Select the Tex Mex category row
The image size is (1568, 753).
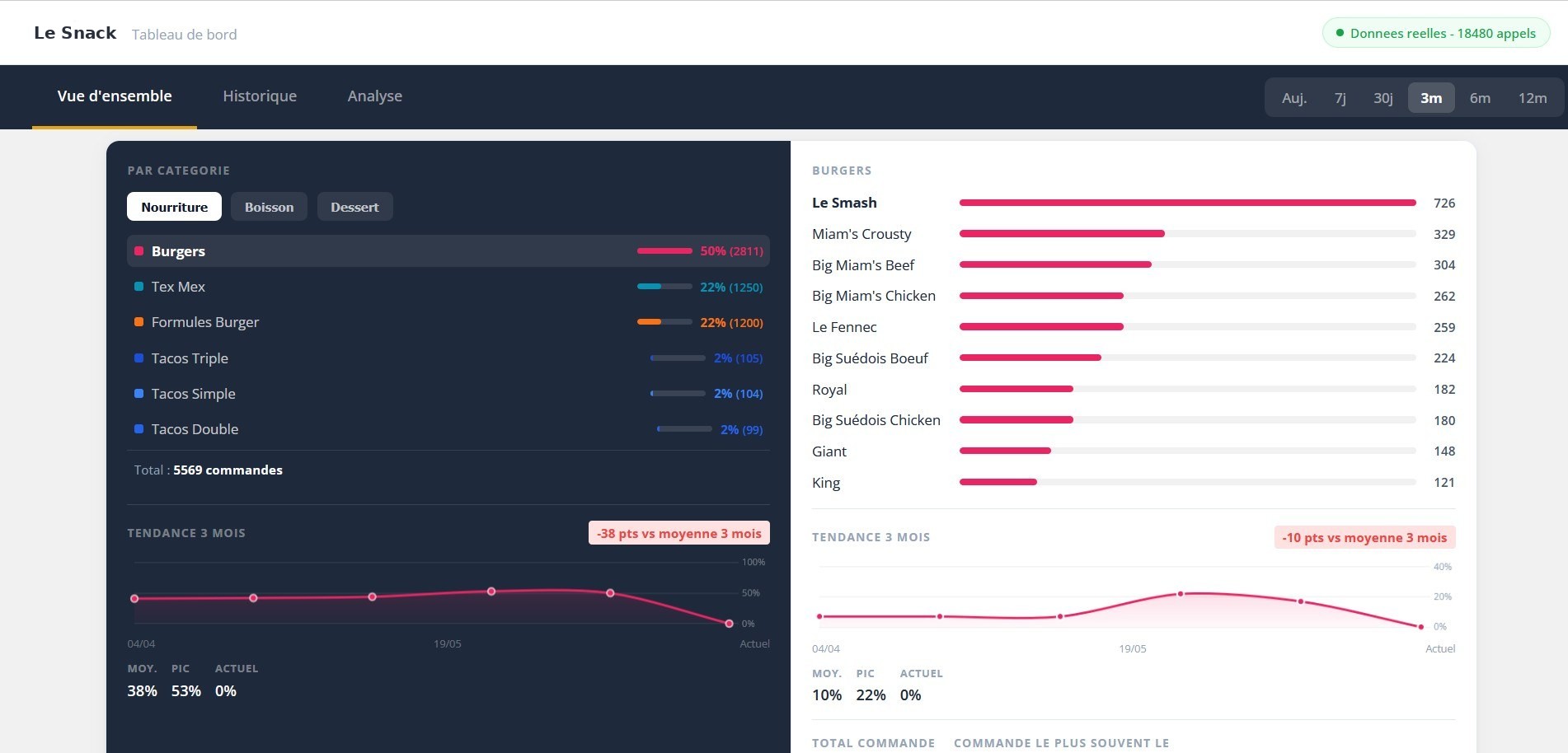pos(448,287)
